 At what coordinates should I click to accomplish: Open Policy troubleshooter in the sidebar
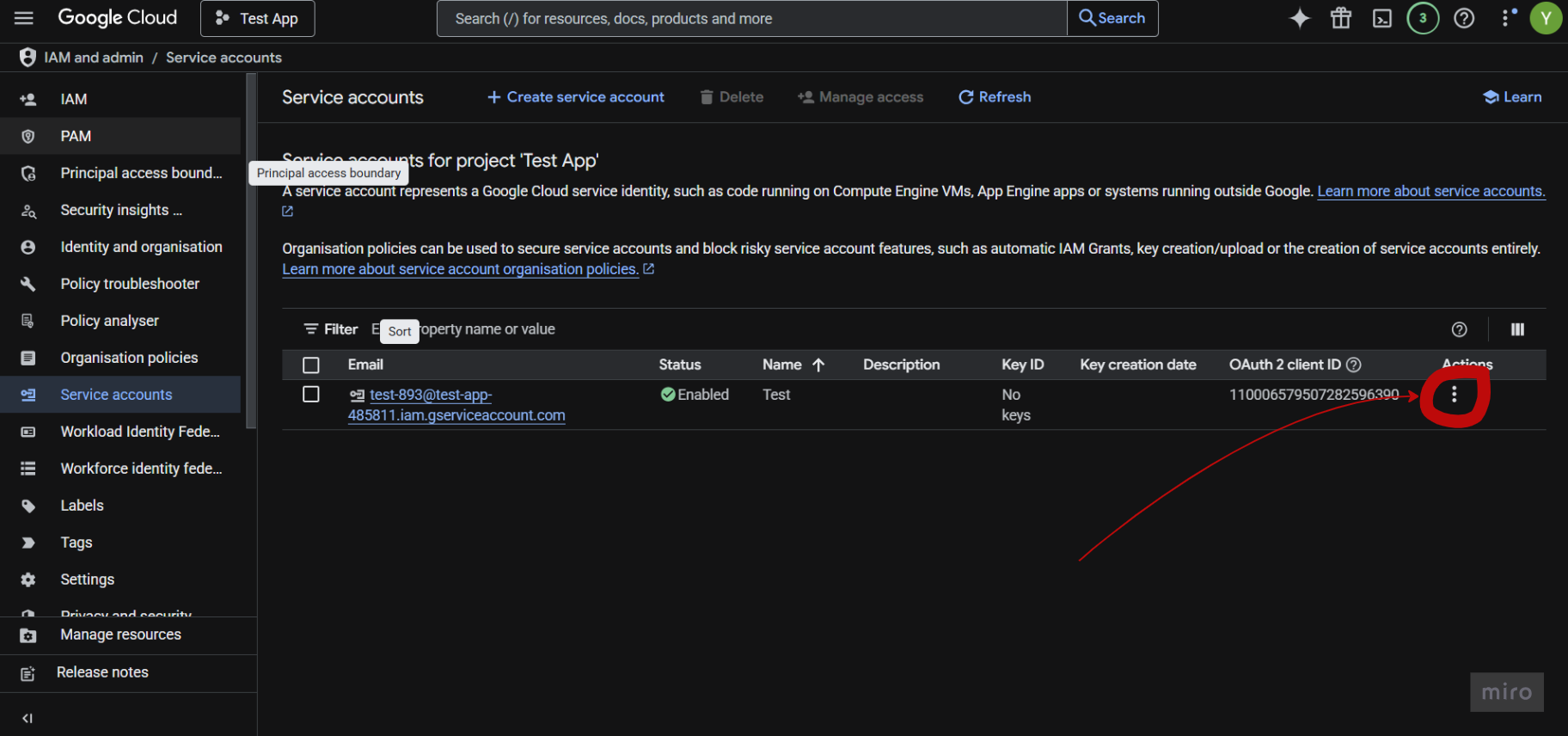tap(120, 284)
